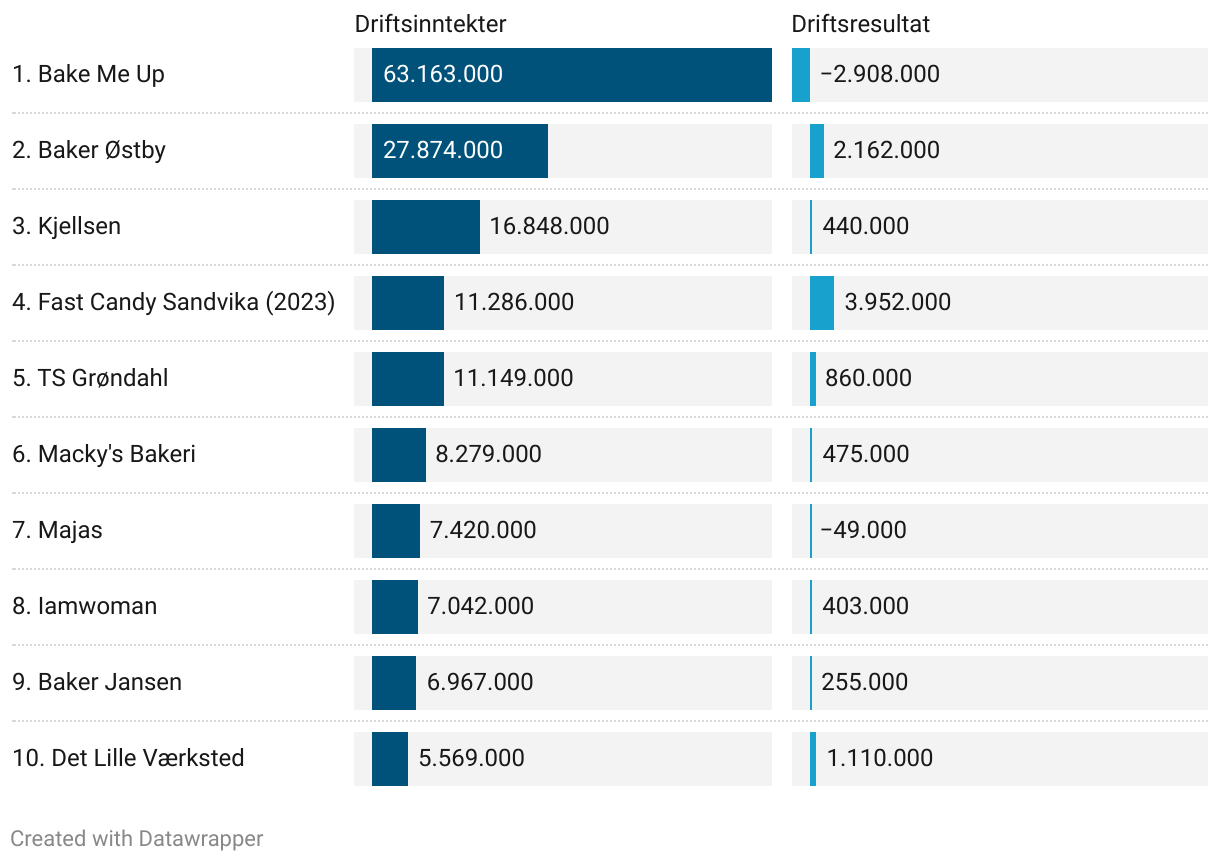The height and width of the screenshot is (862, 1220).
Task: Click the 6.967.000 revenue value
Action: click(480, 682)
